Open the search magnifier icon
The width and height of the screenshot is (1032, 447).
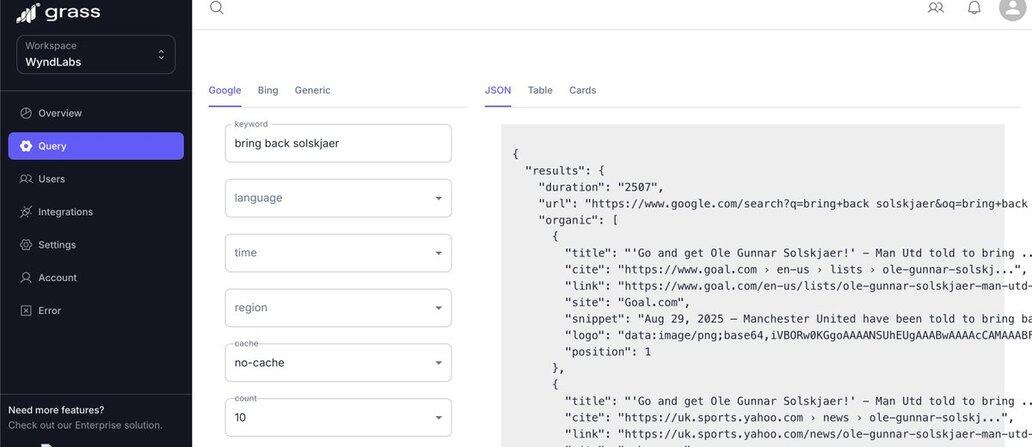point(217,7)
